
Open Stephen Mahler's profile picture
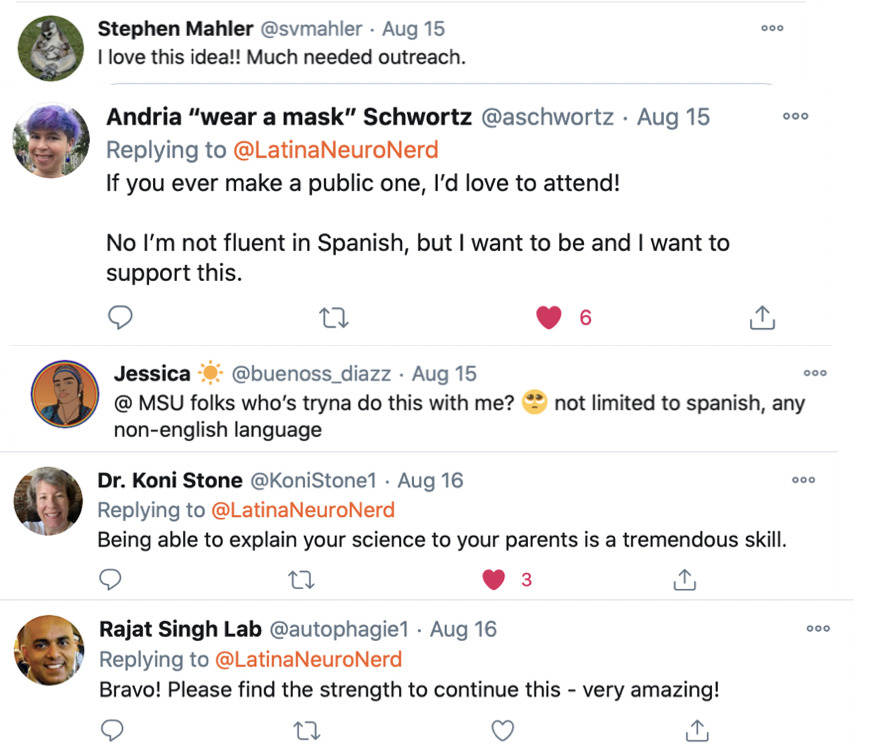pos(50,46)
